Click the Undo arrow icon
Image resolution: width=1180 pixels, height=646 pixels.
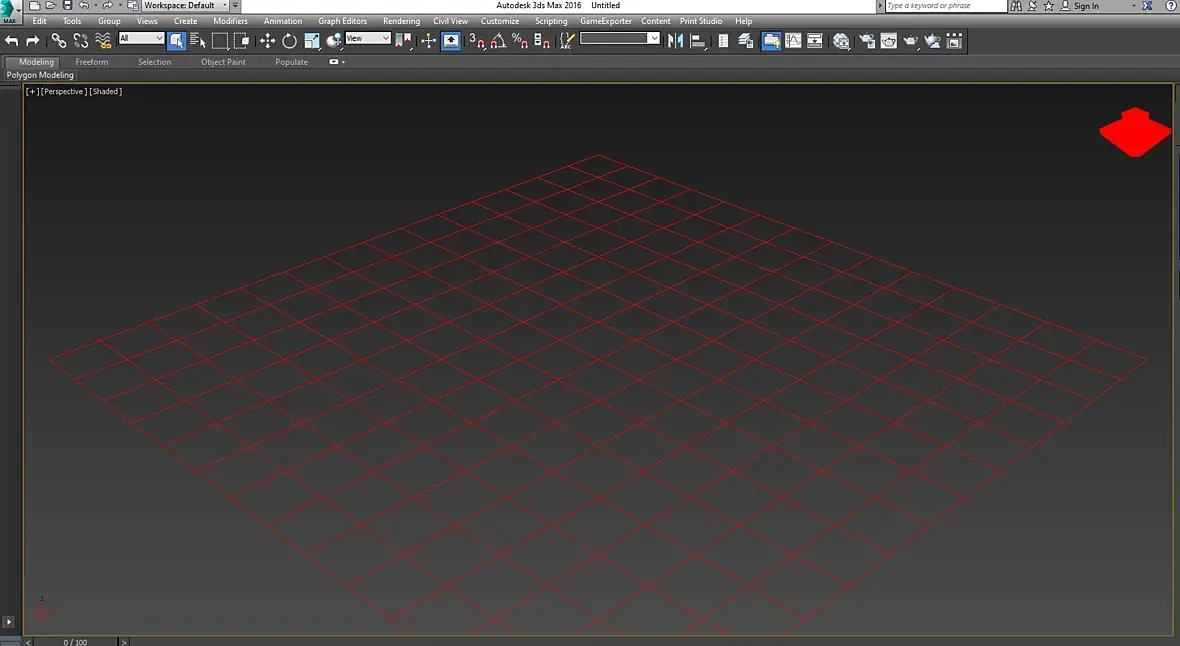(12, 41)
